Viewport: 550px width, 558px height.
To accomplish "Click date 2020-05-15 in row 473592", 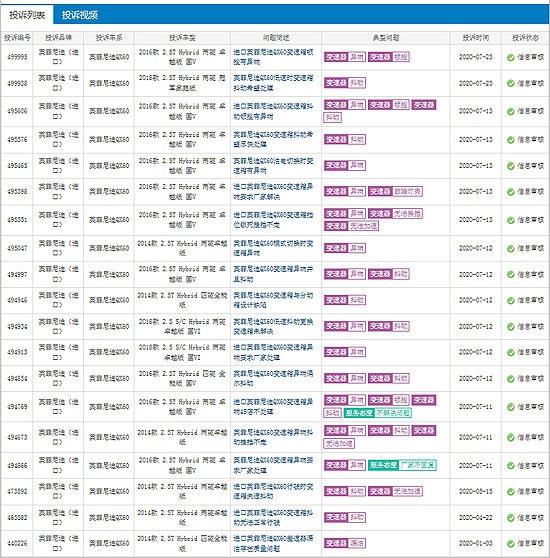I will (x=476, y=491).
